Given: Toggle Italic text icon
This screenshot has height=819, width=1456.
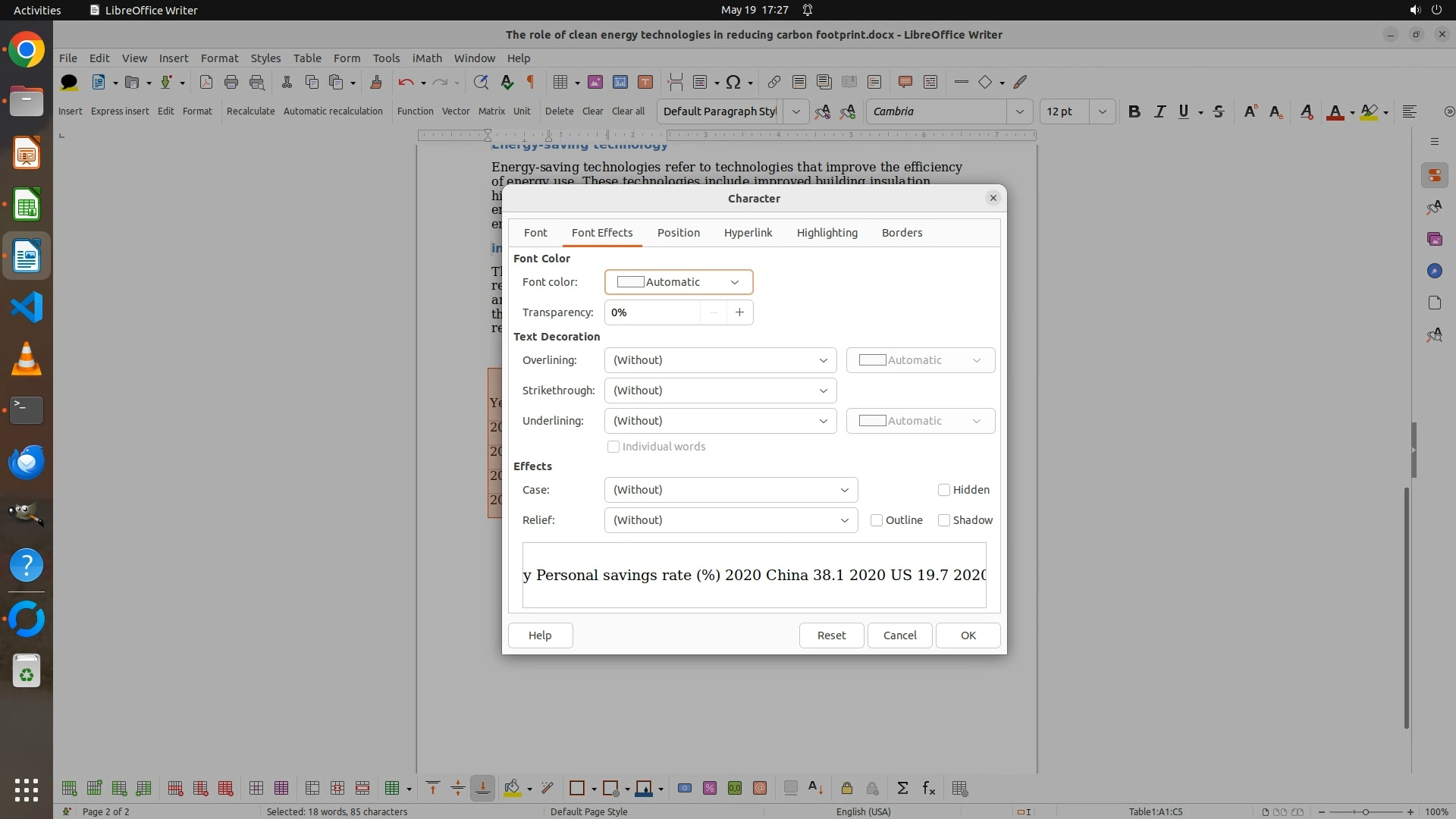Looking at the screenshot, I should click(x=1159, y=111).
